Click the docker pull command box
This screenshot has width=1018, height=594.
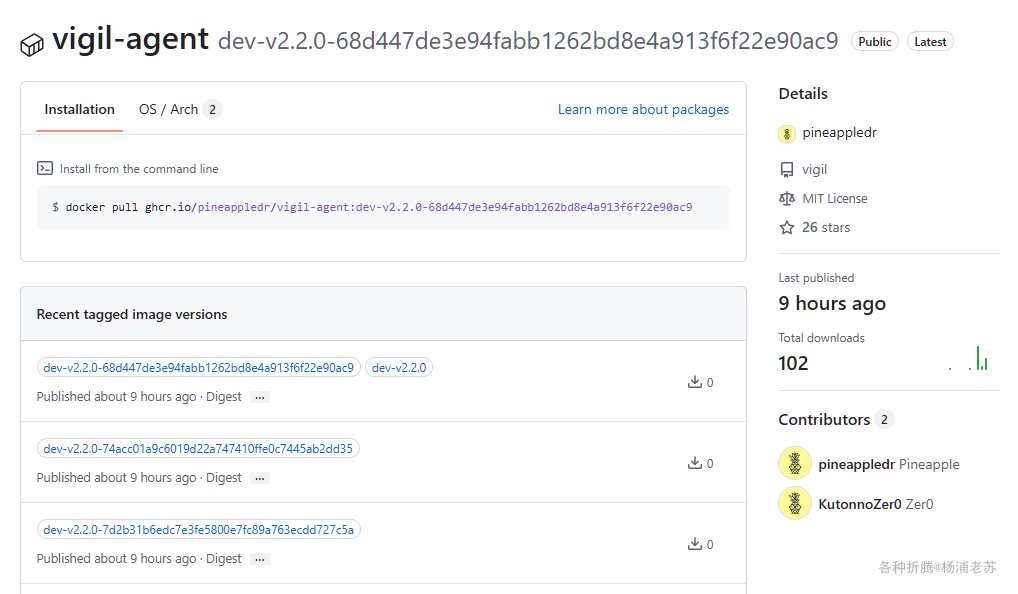coord(383,208)
